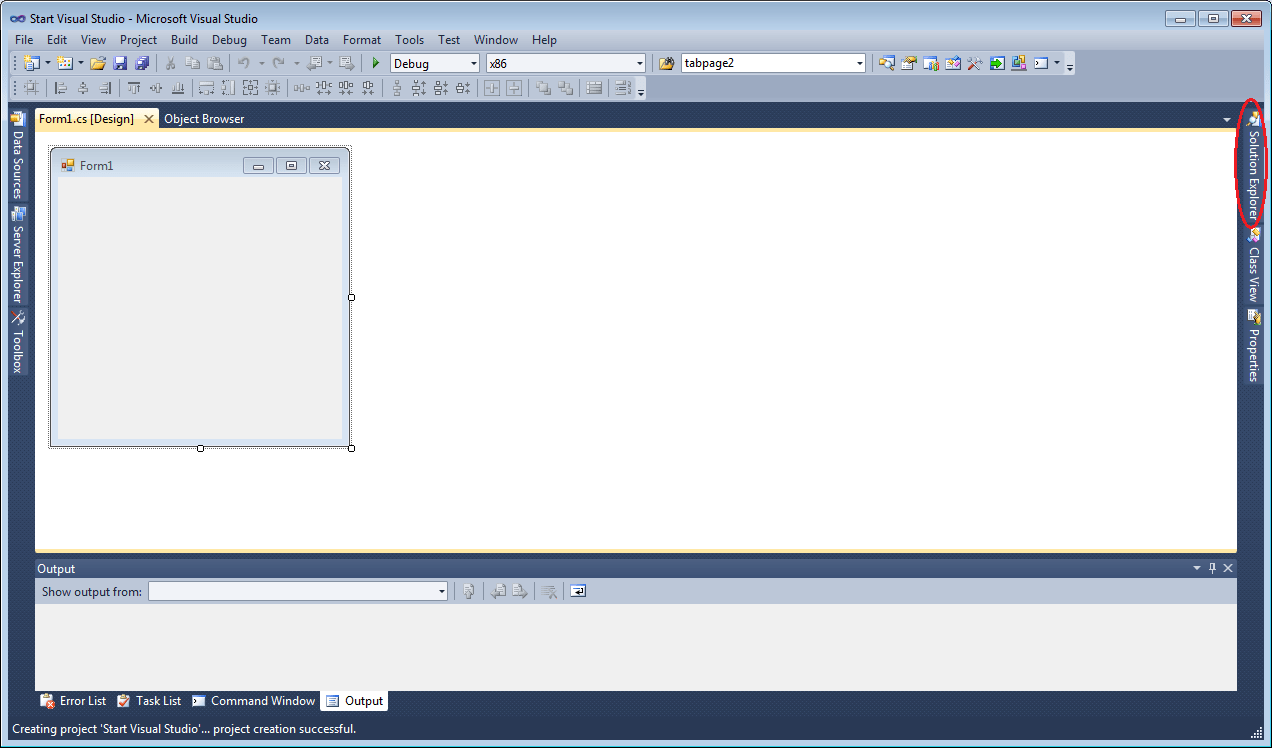Image resolution: width=1272 pixels, height=748 pixels.
Task: Click the New Project toolbar icon
Action: (x=31, y=63)
